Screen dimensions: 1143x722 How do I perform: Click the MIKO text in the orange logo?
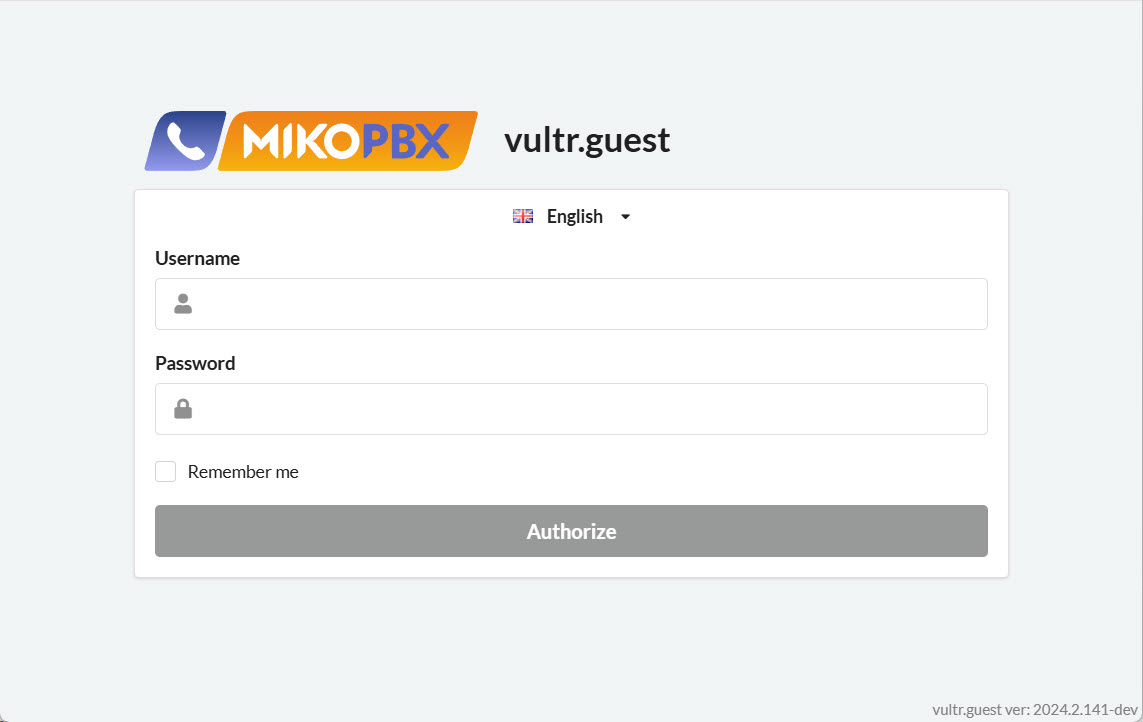pyautogui.click(x=299, y=142)
